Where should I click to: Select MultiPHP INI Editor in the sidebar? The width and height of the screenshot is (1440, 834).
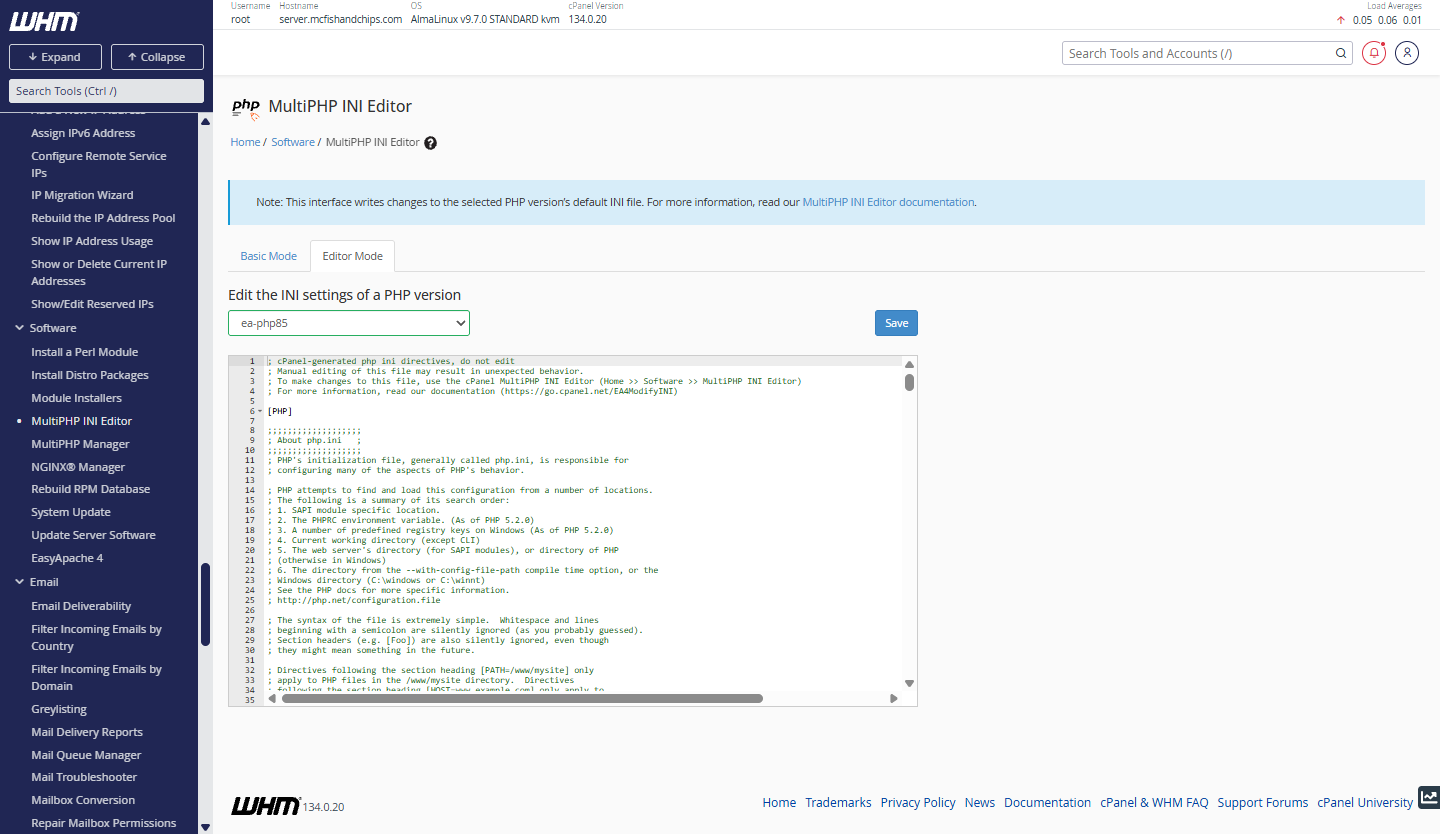[x=81, y=421]
